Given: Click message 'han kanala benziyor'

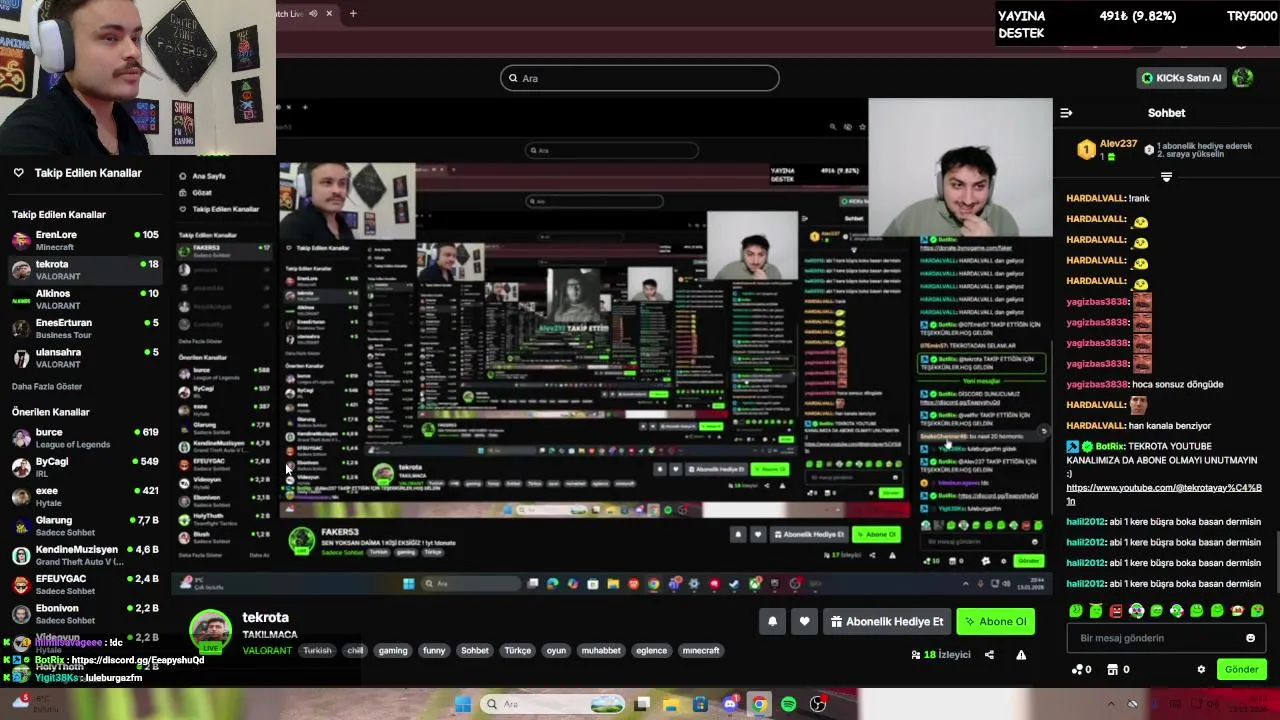Looking at the screenshot, I should click(x=1170, y=426).
